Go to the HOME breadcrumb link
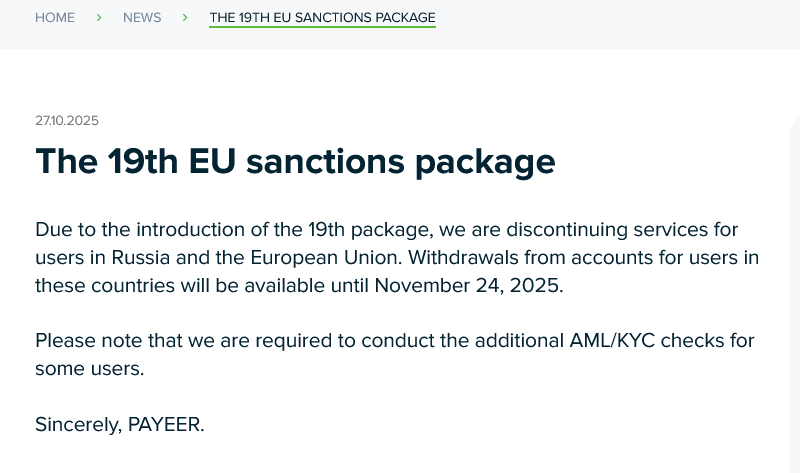Image resolution: width=800 pixels, height=473 pixels. click(x=55, y=18)
